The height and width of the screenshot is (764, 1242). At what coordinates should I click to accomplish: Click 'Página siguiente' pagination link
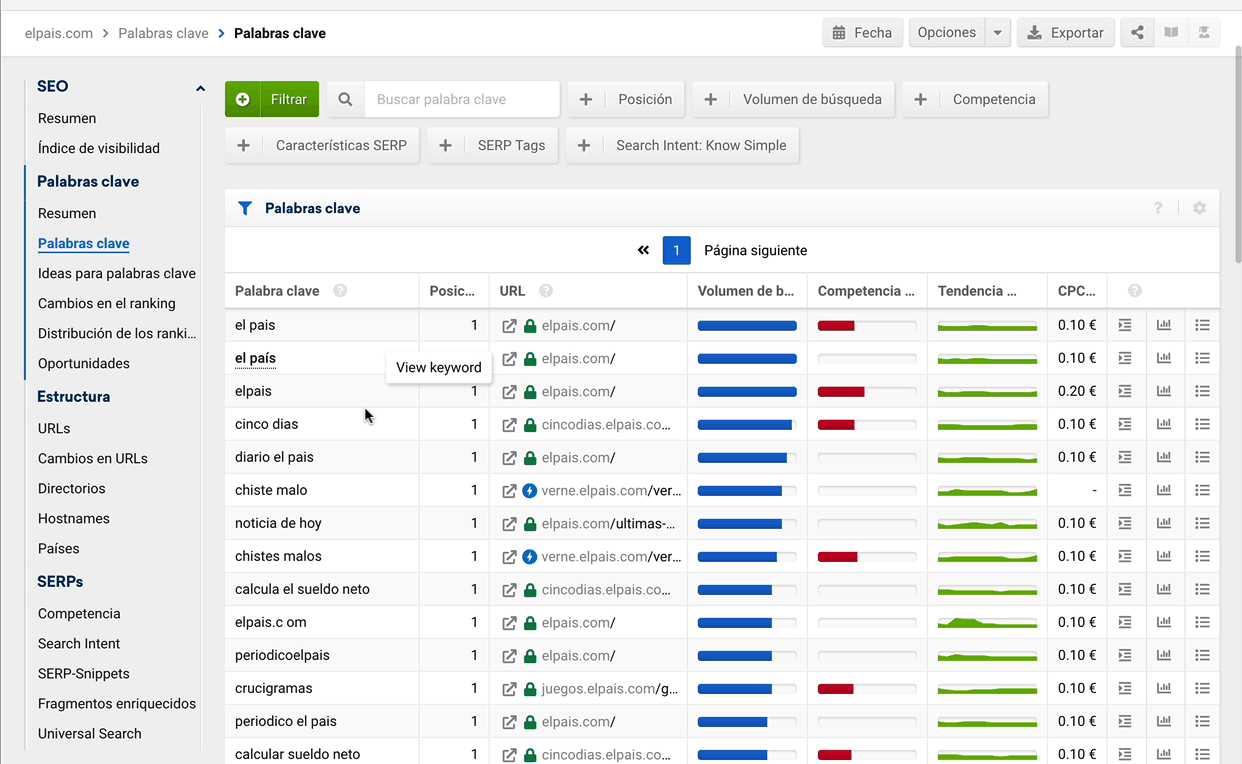pos(755,250)
